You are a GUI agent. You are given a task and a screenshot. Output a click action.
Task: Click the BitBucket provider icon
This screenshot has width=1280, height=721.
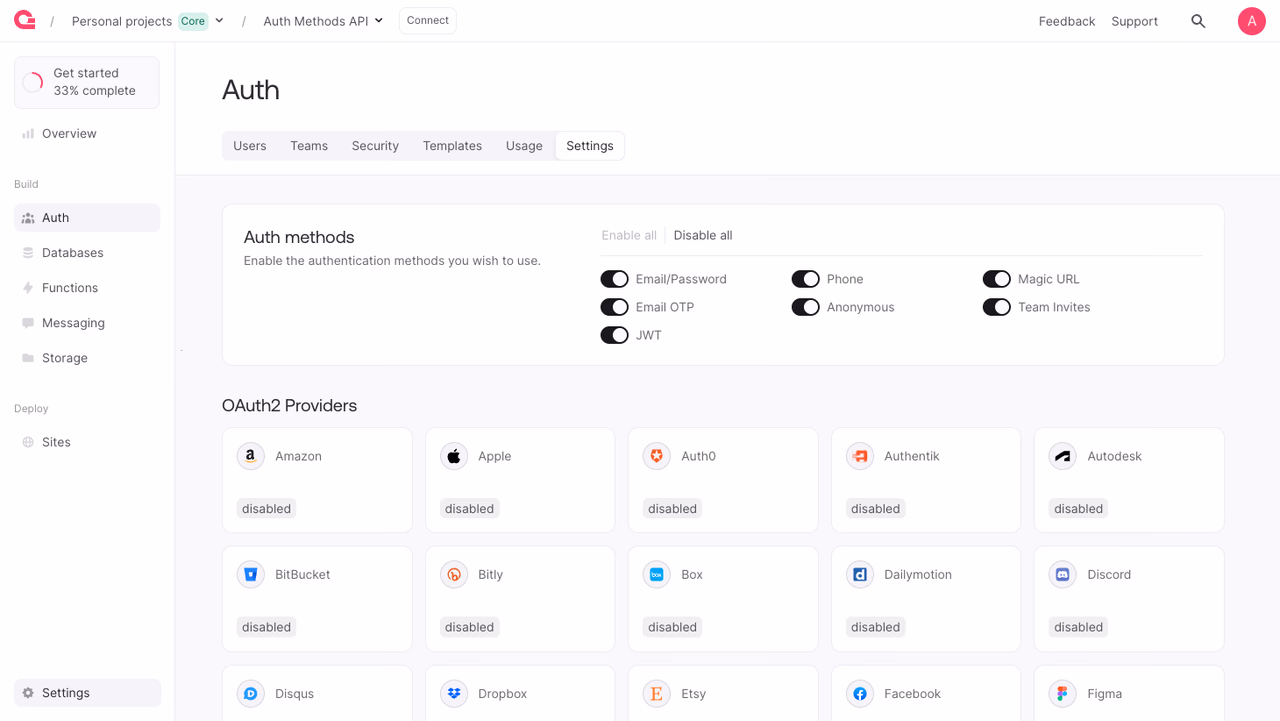[251, 575]
